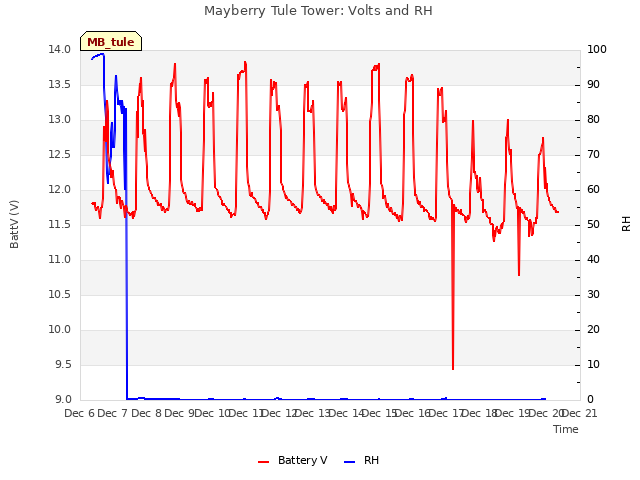
Task: Click the Dec 21 date label
Action: click(x=580, y=414)
